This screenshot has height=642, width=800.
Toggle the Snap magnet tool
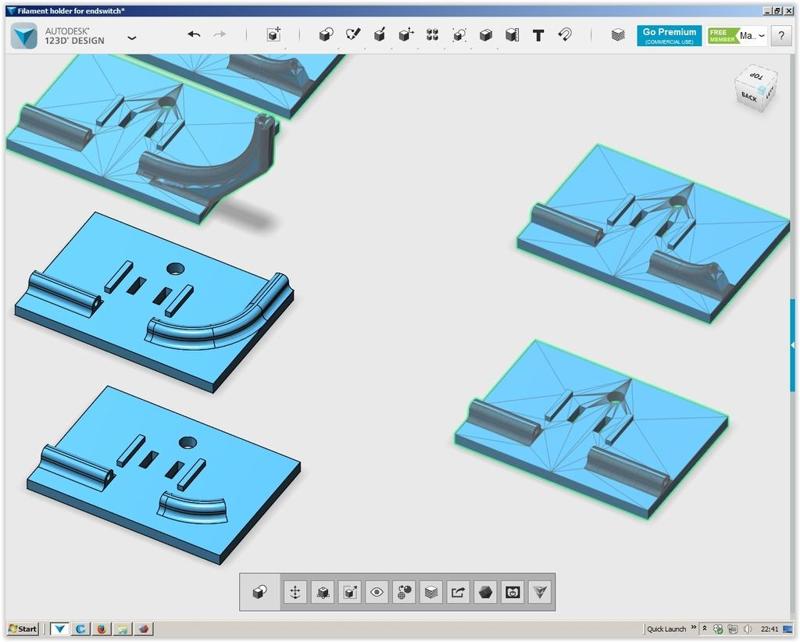565,35
